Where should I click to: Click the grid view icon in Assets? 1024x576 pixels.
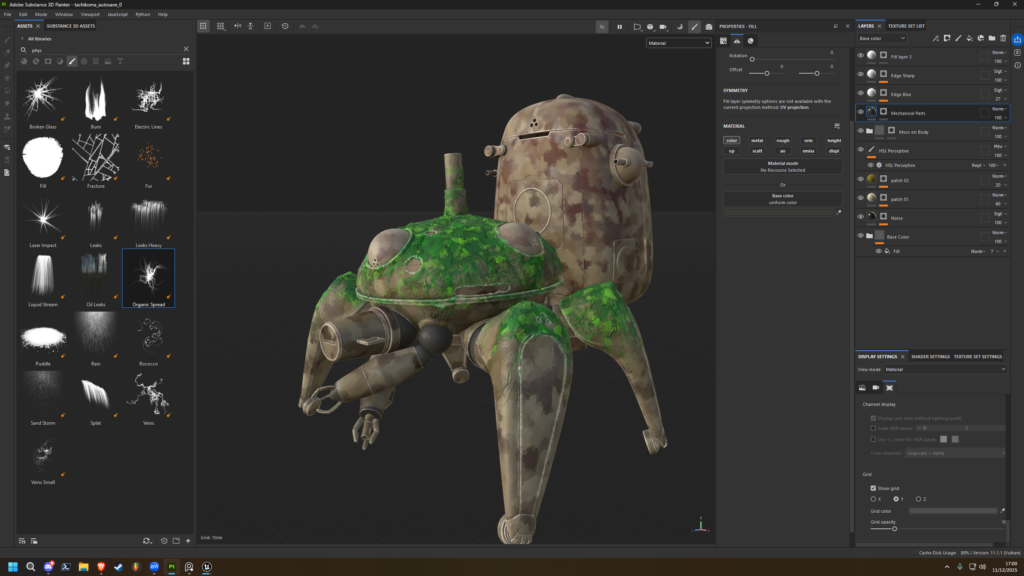pos(186,61)
